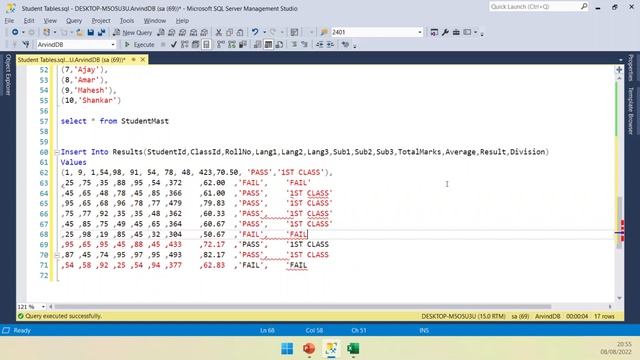Click the Execute button
Viewport: 640px width, 360px height.
140,44
